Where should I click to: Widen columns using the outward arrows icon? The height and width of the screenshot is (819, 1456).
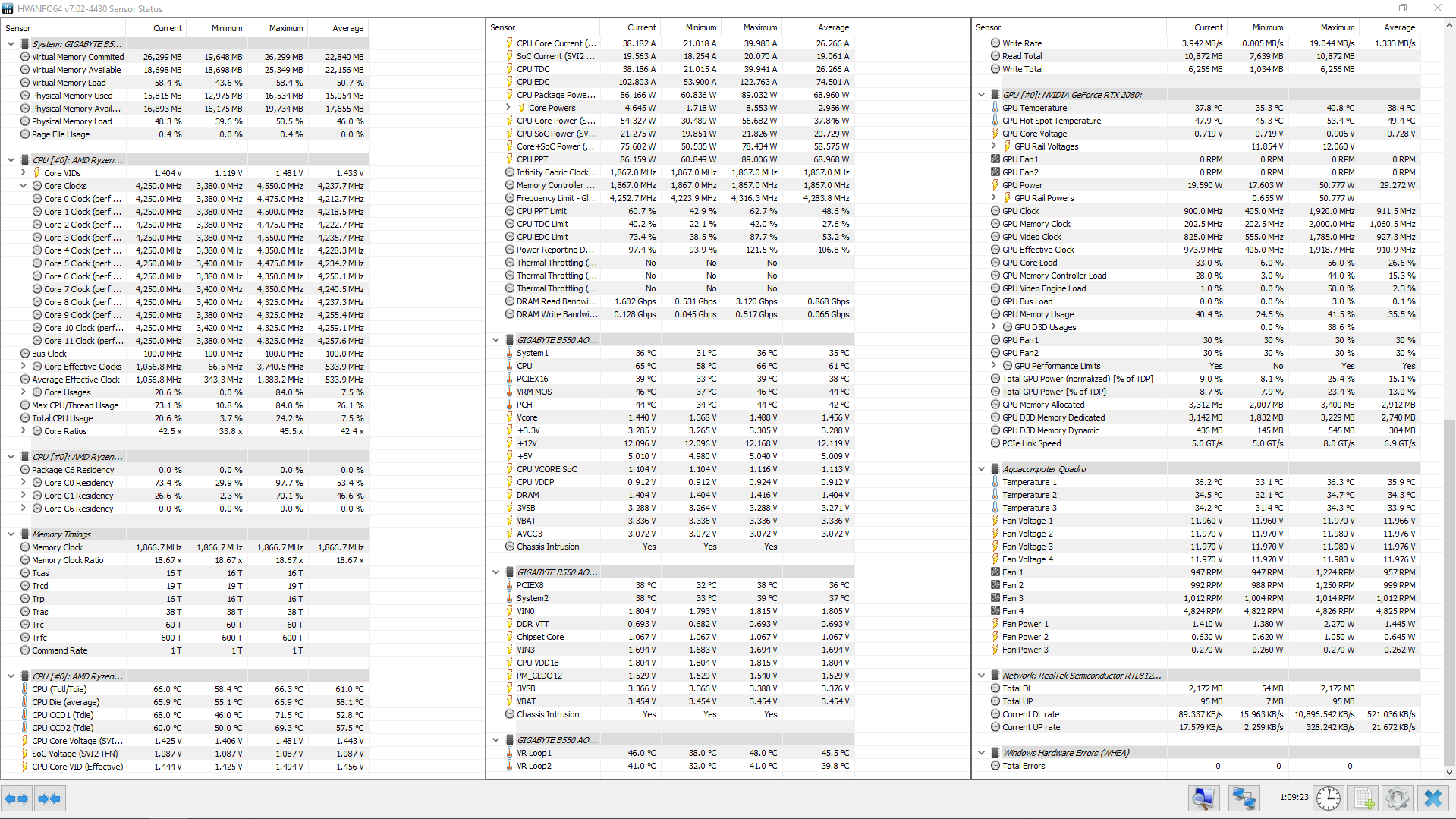[x=17, y=798]
